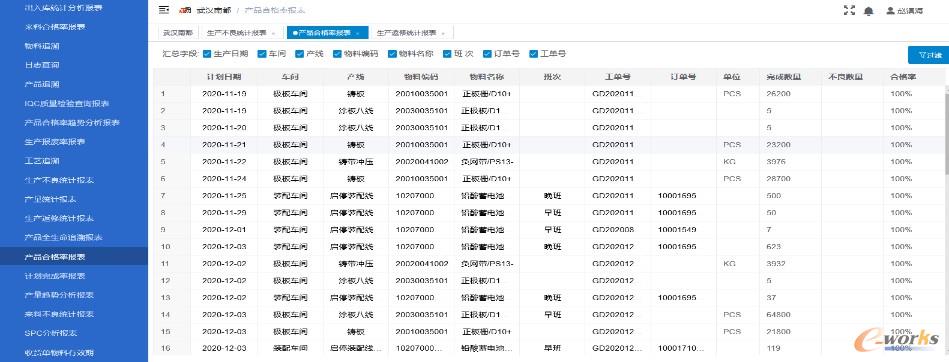The image size is (949, 362).
Task: Open the user account menu
Action: point(905,10)
